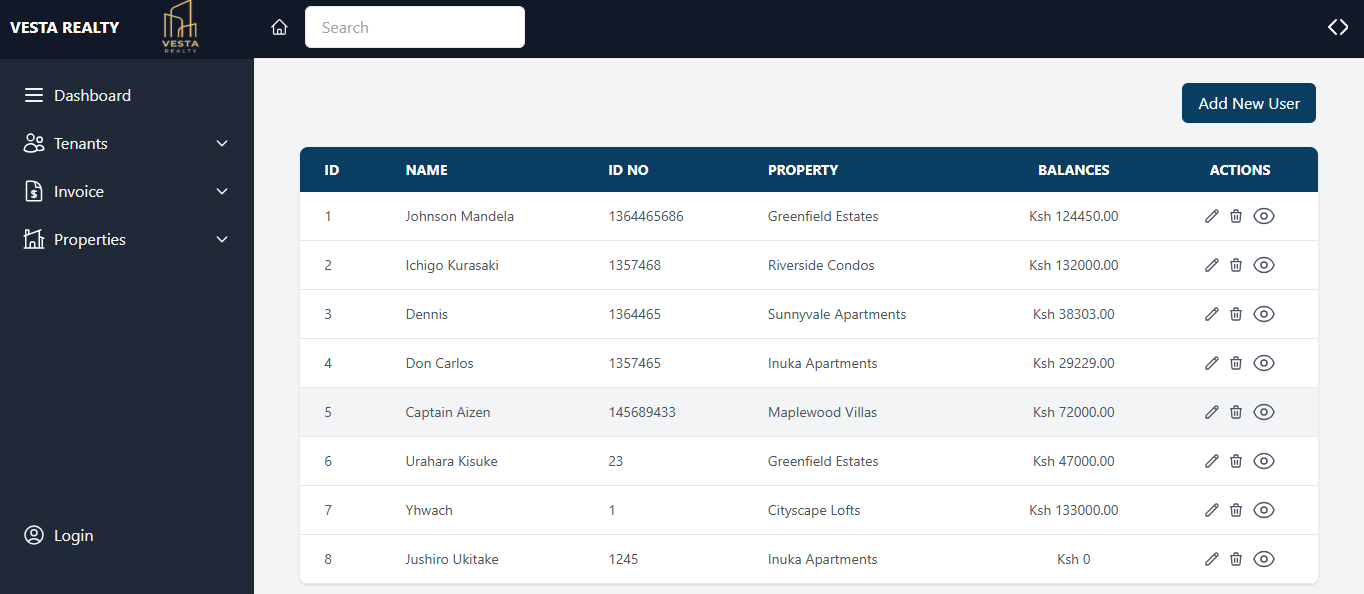This screenshot has height=594, width=1364.
Task: Click pencil icon for Dennis
Action: (x=1212, y=314)
